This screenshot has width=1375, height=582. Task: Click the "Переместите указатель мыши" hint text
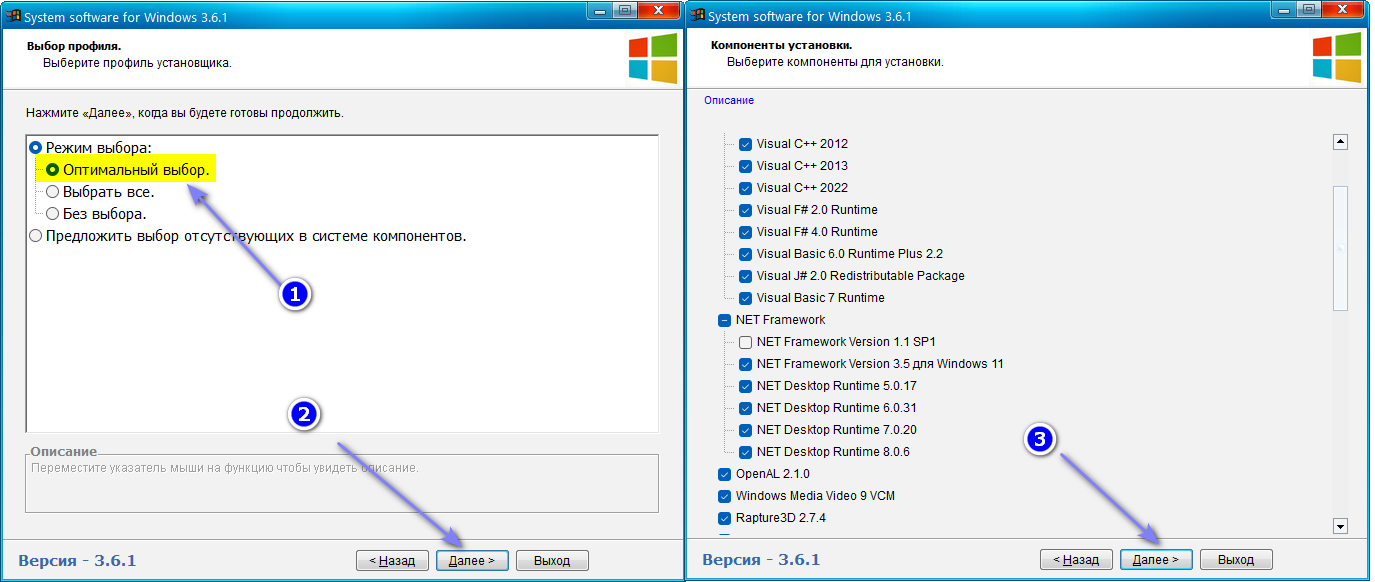225,467
